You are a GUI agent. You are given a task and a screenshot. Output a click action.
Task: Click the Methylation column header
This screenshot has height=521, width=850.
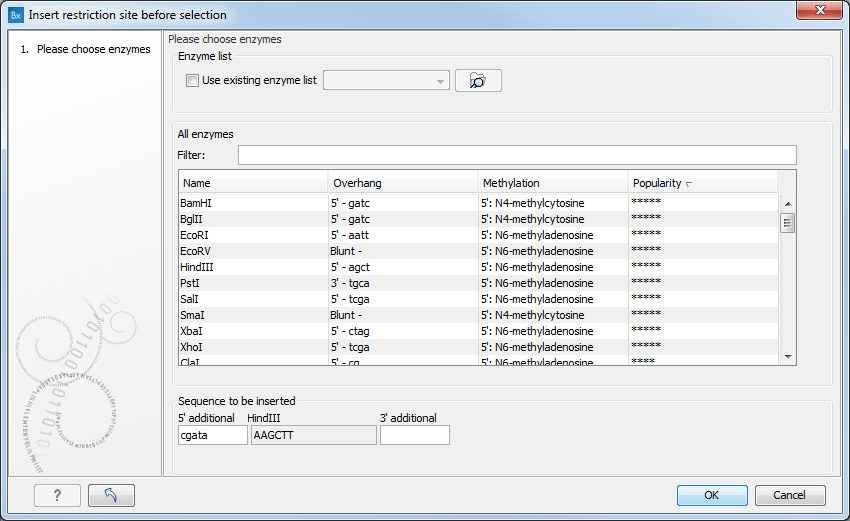(553, 183)
